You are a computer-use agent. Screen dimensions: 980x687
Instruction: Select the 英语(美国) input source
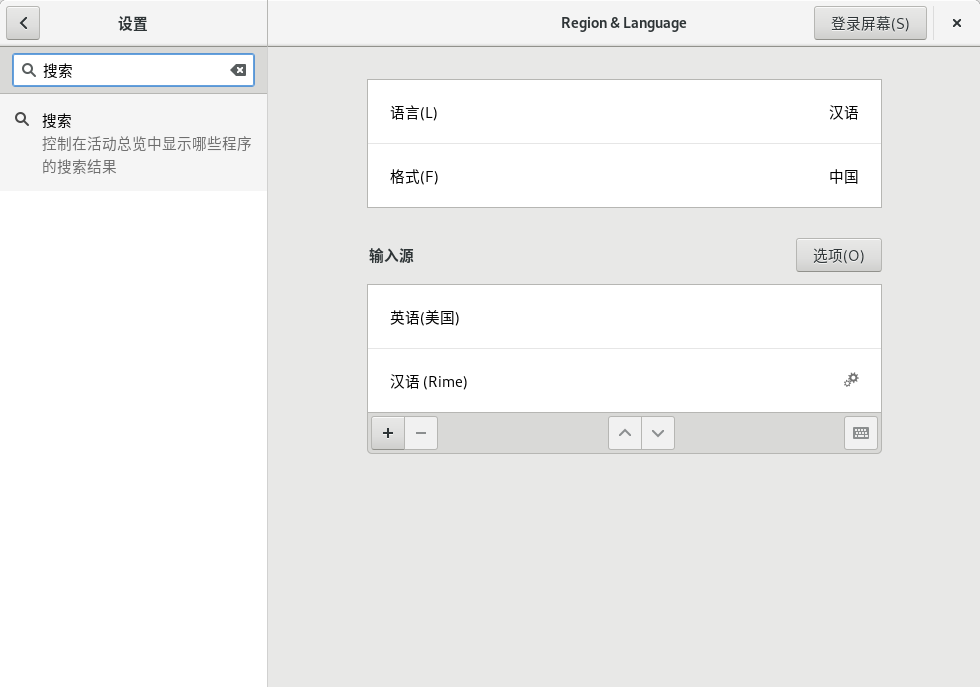click(624, 317)
